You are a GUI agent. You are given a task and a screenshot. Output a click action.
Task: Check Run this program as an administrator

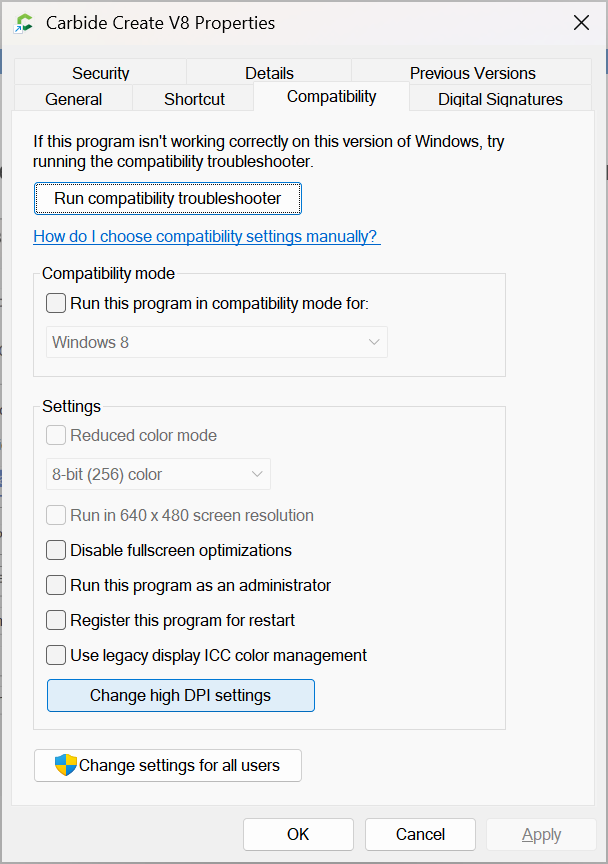(57, 585)
